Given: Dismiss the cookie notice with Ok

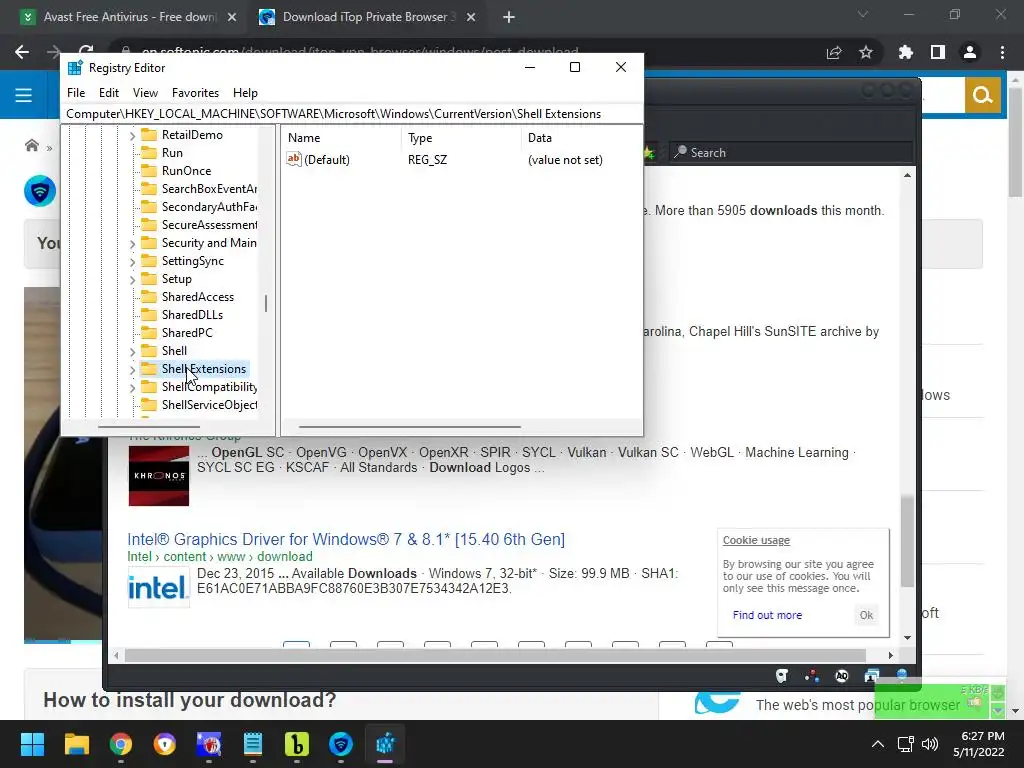Looking at the screenshot, I should point(866,615).
